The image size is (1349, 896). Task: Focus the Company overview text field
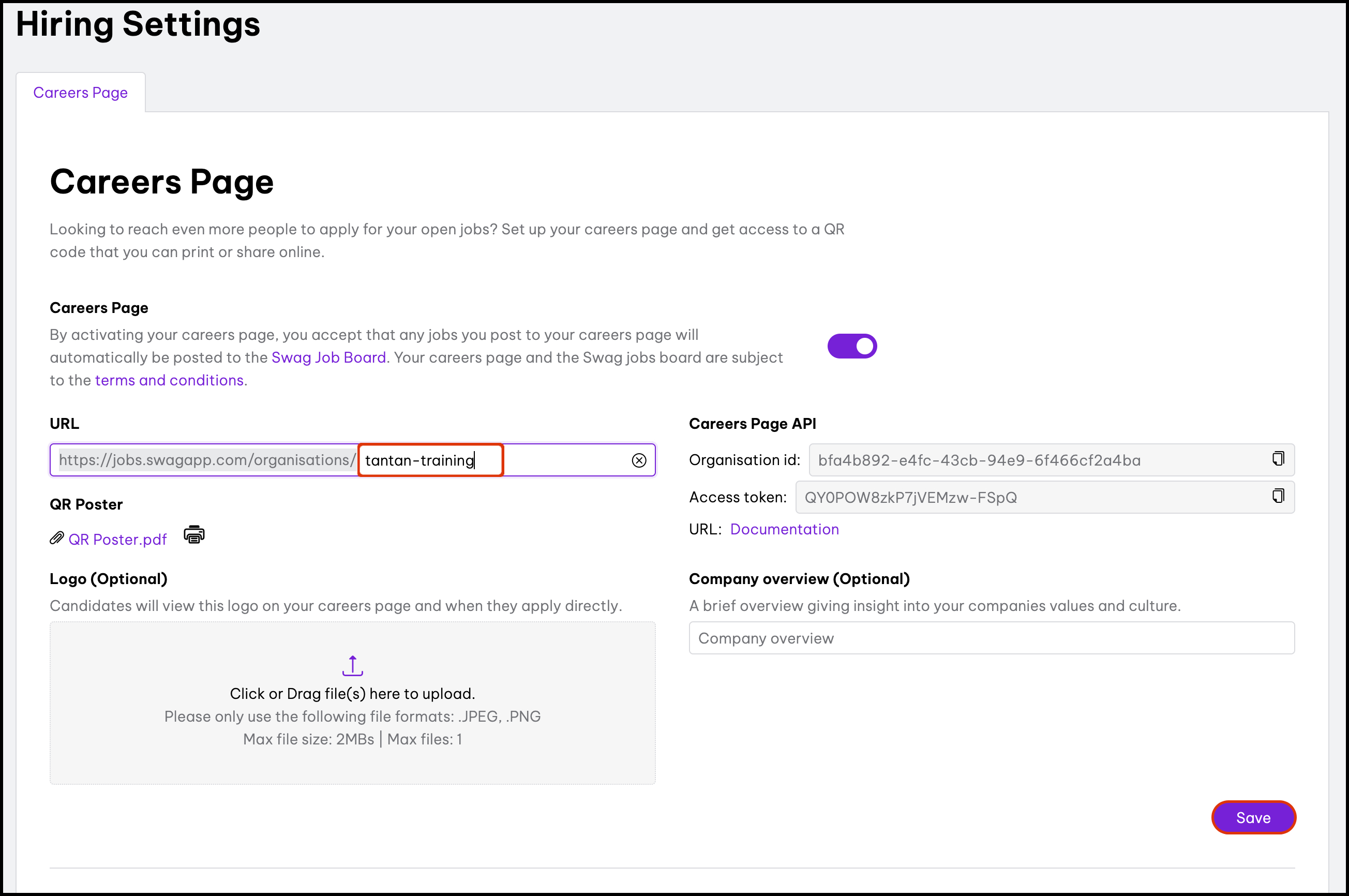(x=992, y=638)
